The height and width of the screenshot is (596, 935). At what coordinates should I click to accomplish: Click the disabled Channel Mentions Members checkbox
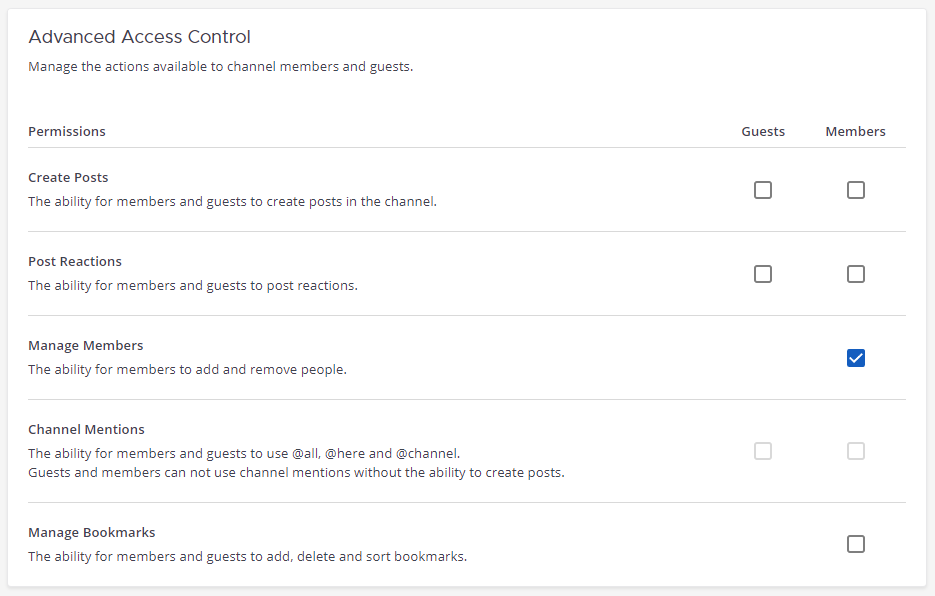pos(856,451)
